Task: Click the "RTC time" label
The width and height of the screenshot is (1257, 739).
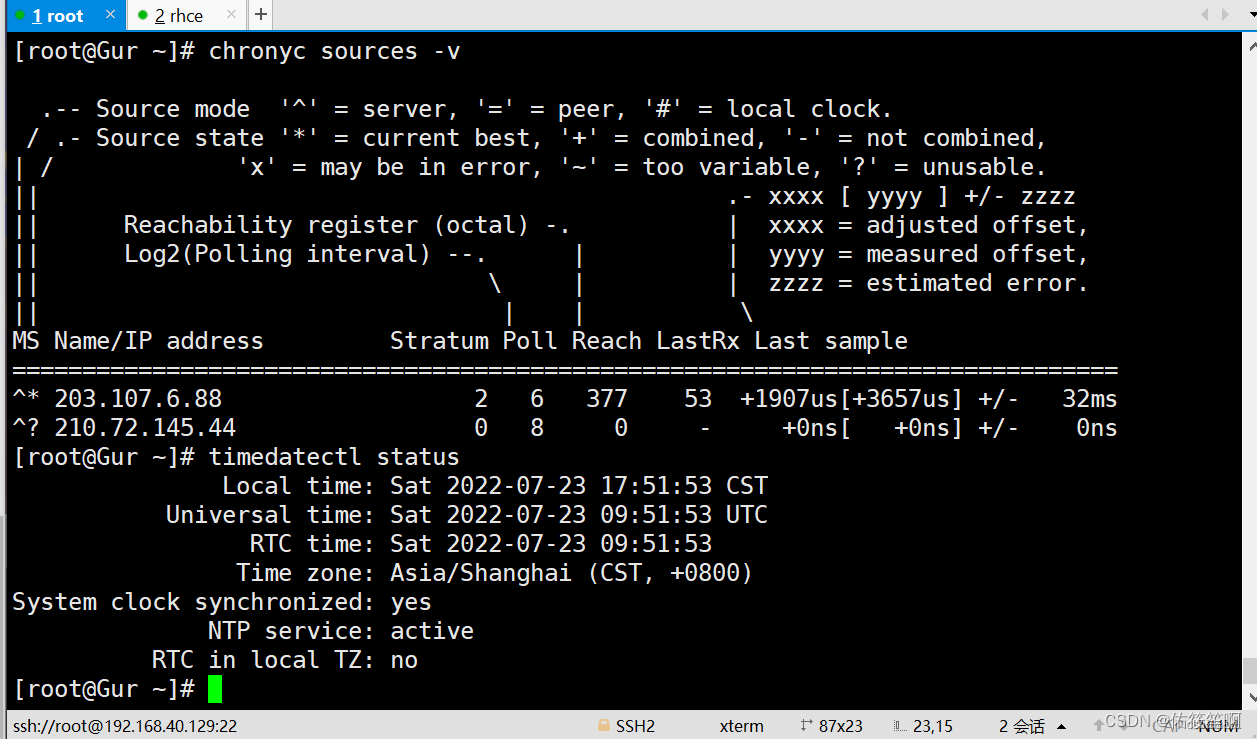Action: (x=313, y=544)
